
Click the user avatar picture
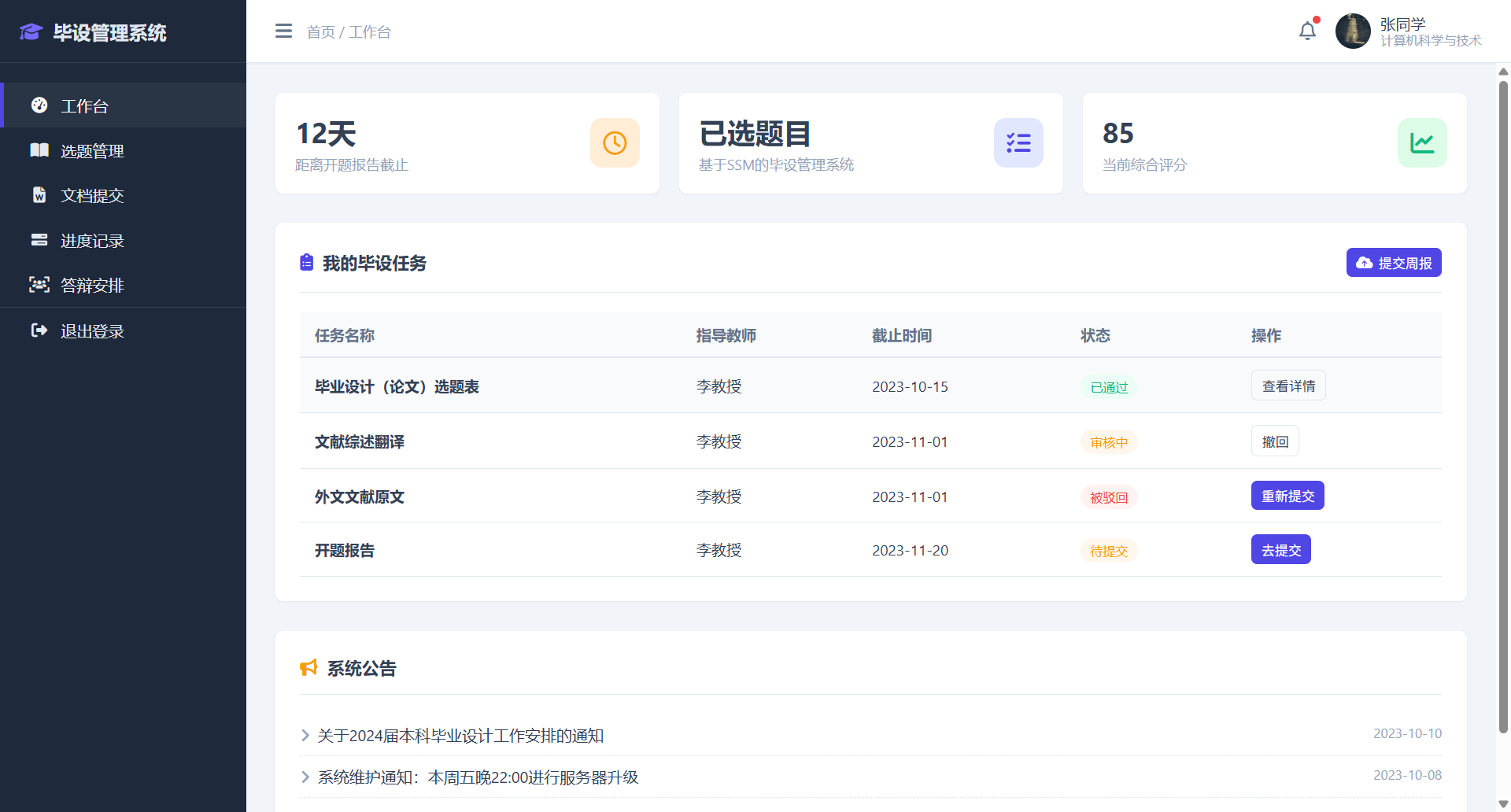pyautogui.click(x=1353, y=31)
